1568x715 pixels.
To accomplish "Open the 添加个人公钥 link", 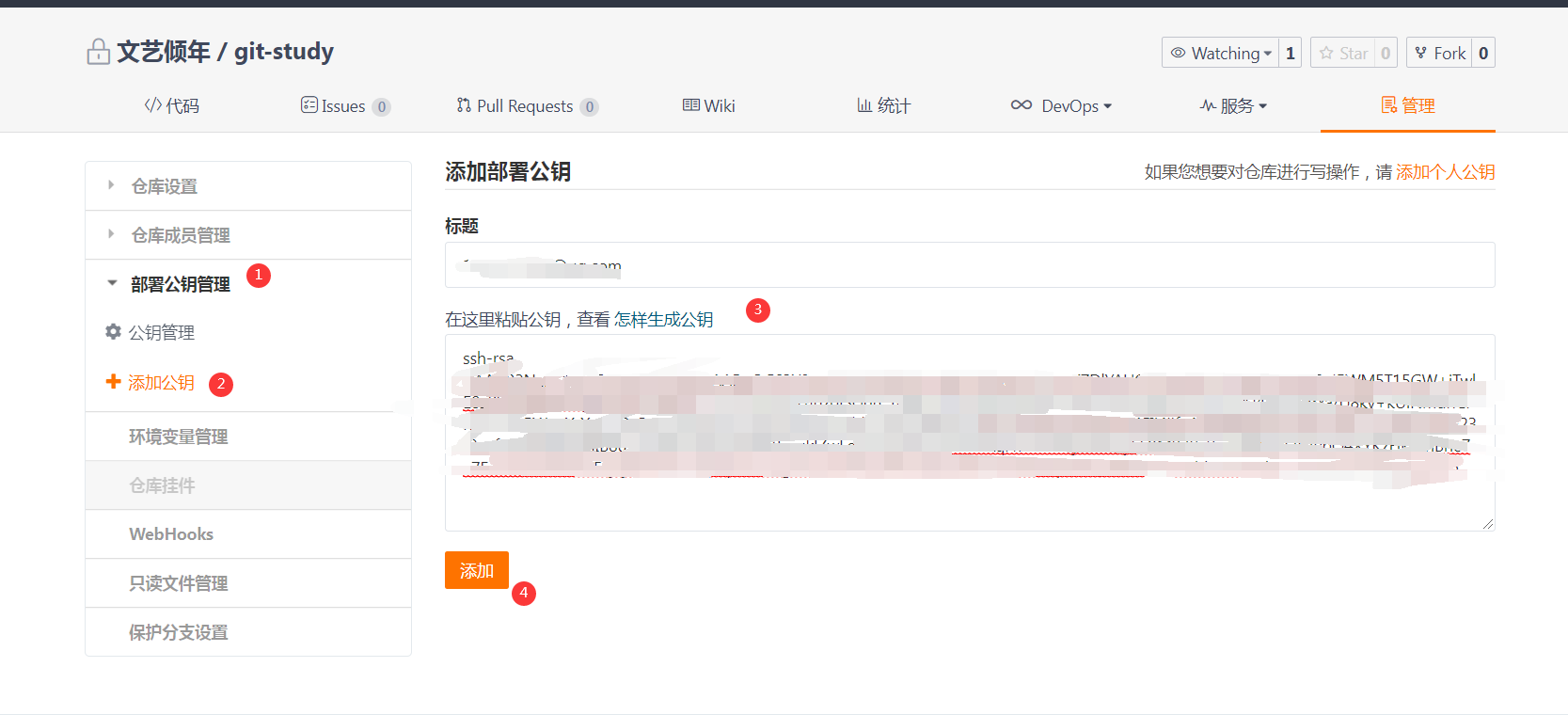I will 1446,172.
